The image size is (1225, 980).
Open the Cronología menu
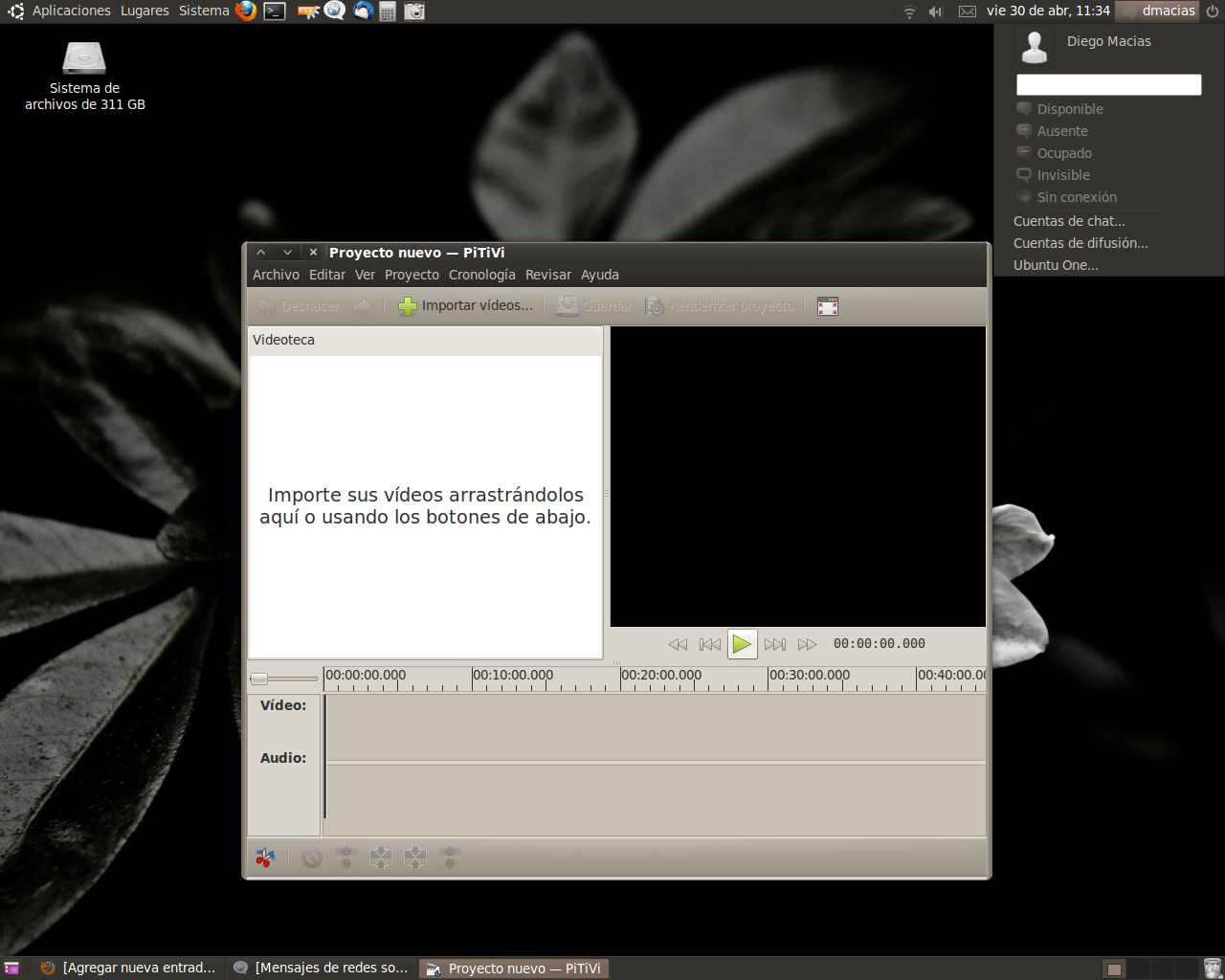pyautogui.click(x=481, y=275)
